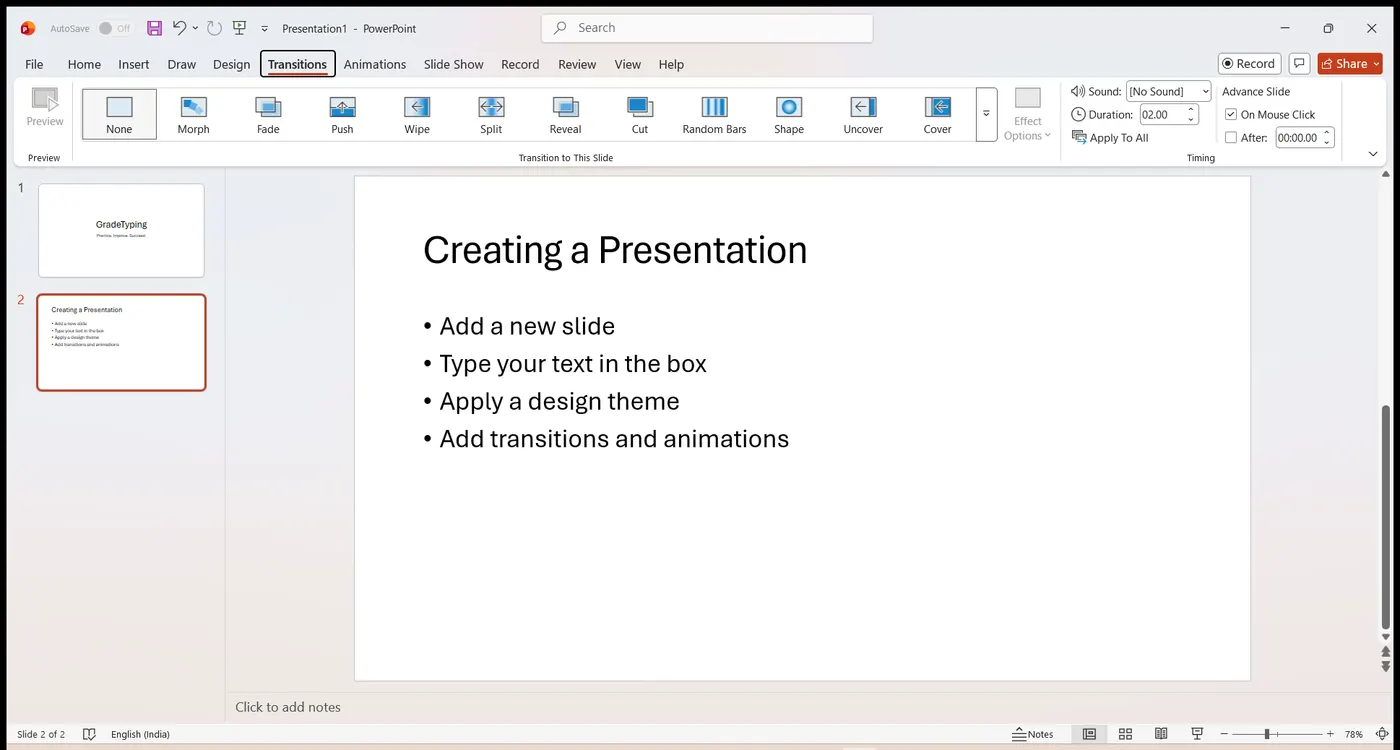Open the Help tab
The width and height of the screenshot is (1400, 750).
click(x=671, y=64)
